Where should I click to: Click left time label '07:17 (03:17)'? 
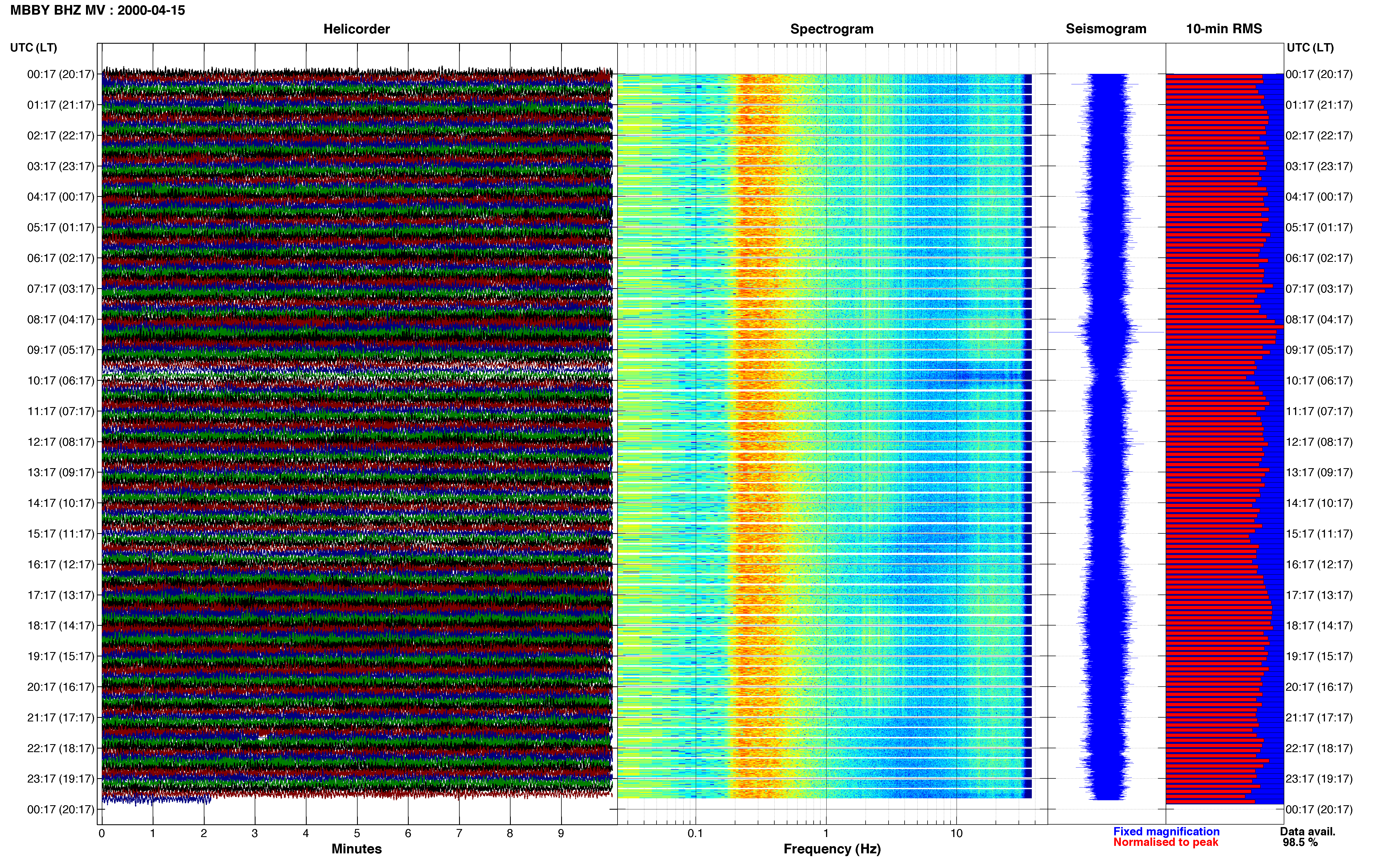tap(60, 289)
